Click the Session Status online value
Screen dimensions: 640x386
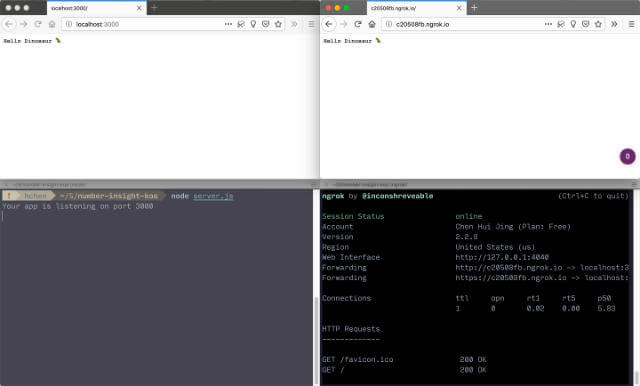coord(469,216)
